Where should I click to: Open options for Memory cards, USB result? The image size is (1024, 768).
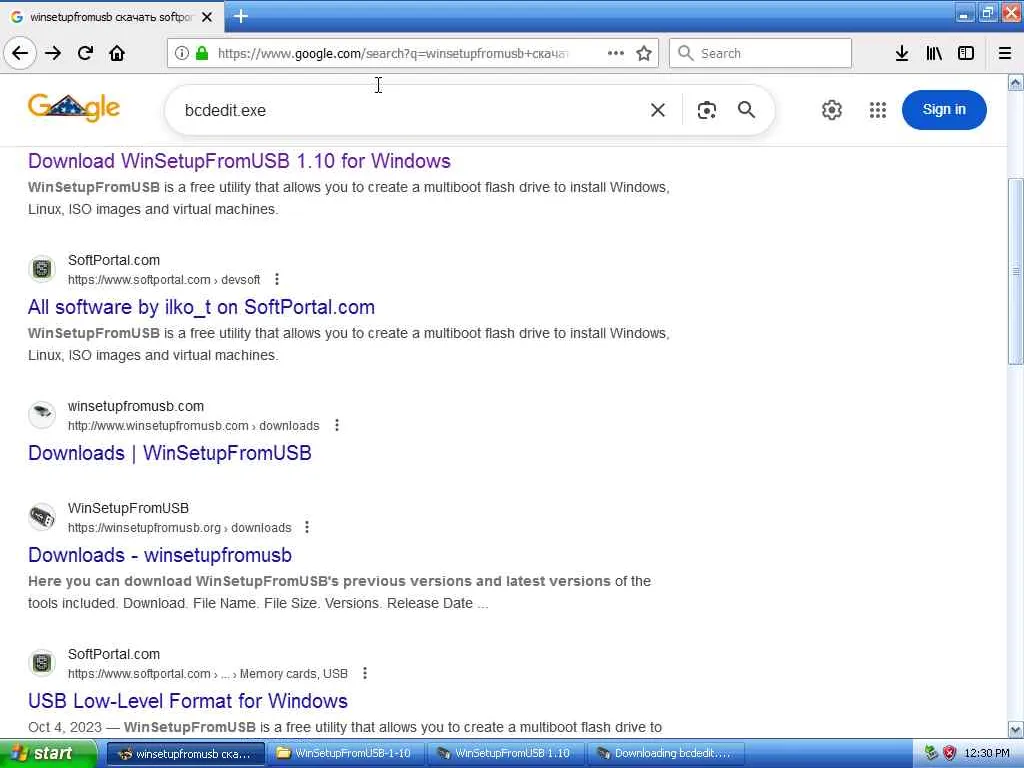[x=365, y=673]
